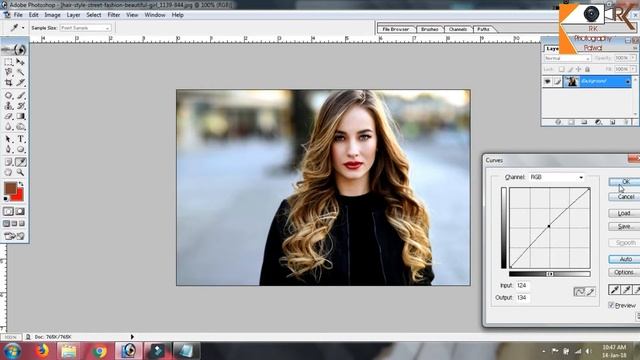Open the Window menu
Viewport: 640px width, 360px height.
[x=155, y=15]
